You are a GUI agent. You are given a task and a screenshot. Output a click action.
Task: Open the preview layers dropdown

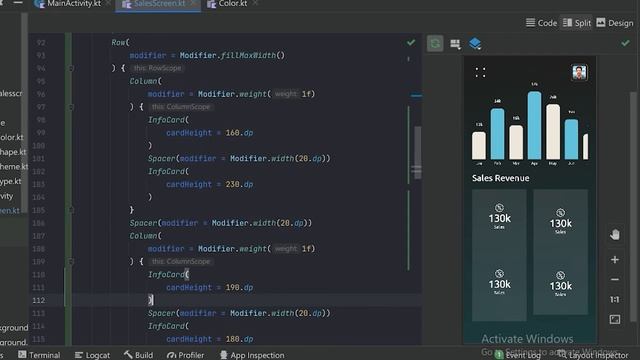click(475, 43)
